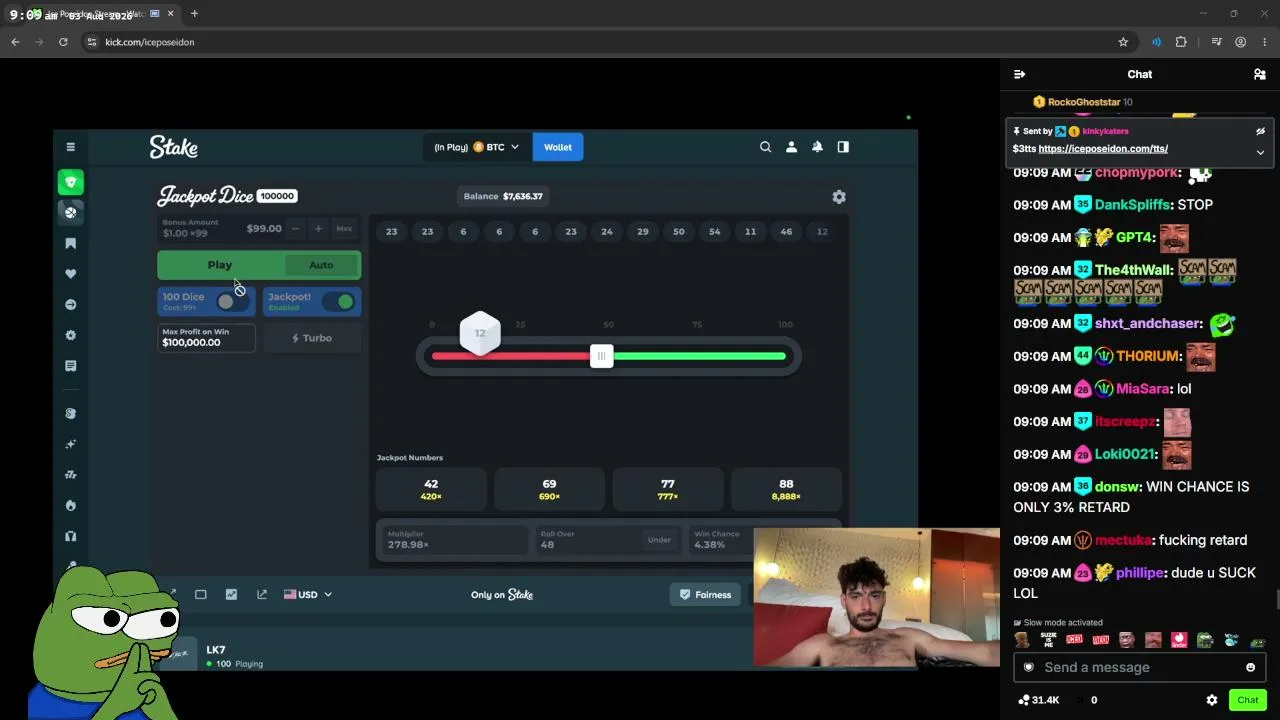1280x720 pixels.
Task: Click the flame icon in Stake sidebar
Action: (70, 505)
